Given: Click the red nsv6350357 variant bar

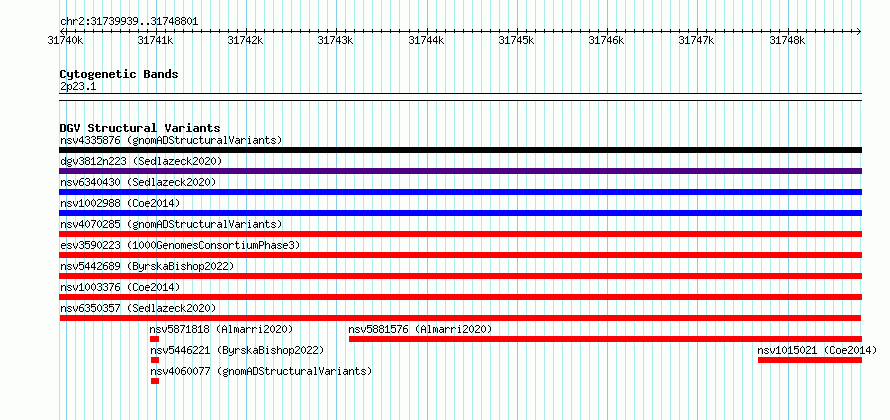Looking at the screenshot, I should [x=460, y=318].
